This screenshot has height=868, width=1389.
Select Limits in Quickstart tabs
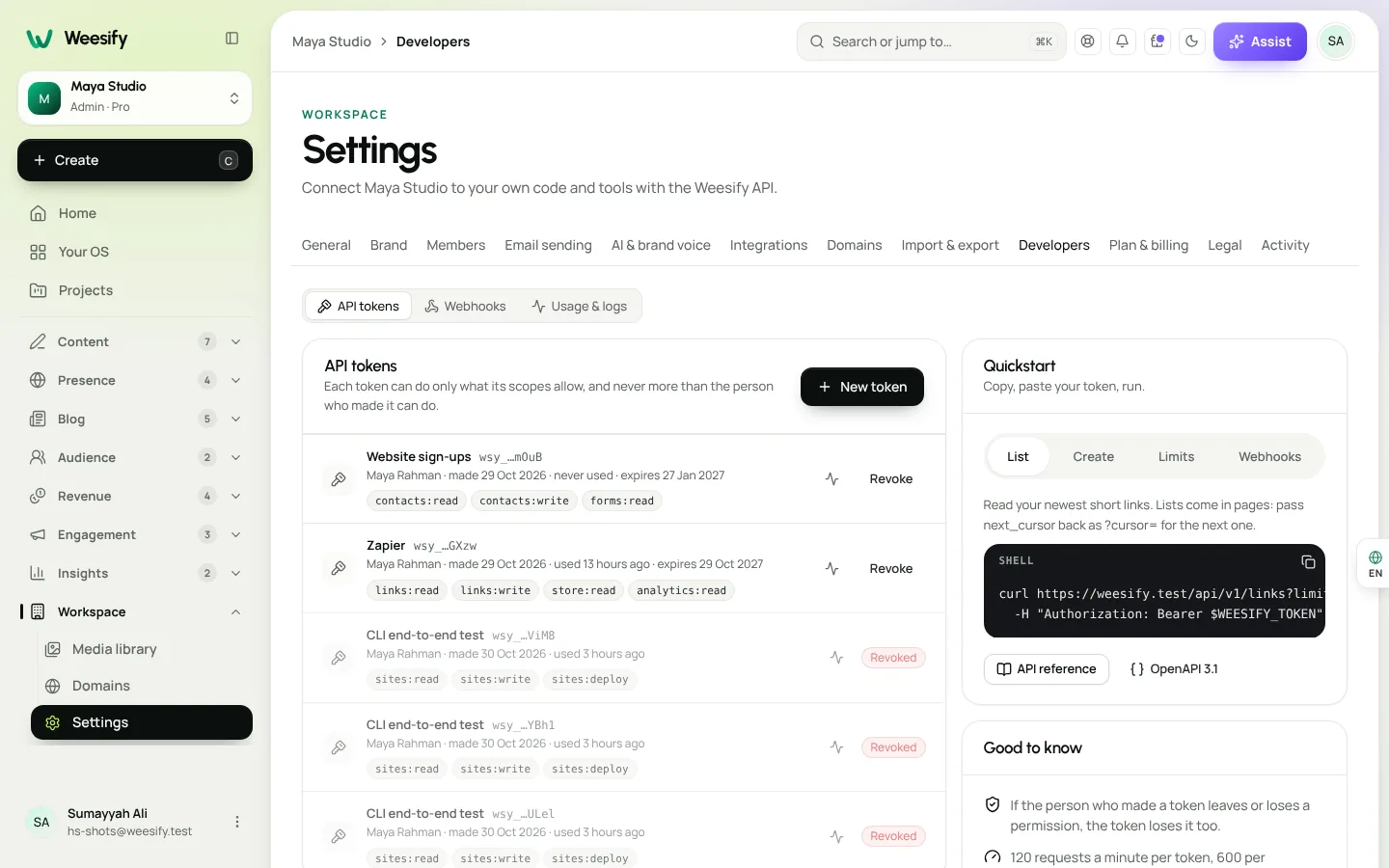point(1176,456)
